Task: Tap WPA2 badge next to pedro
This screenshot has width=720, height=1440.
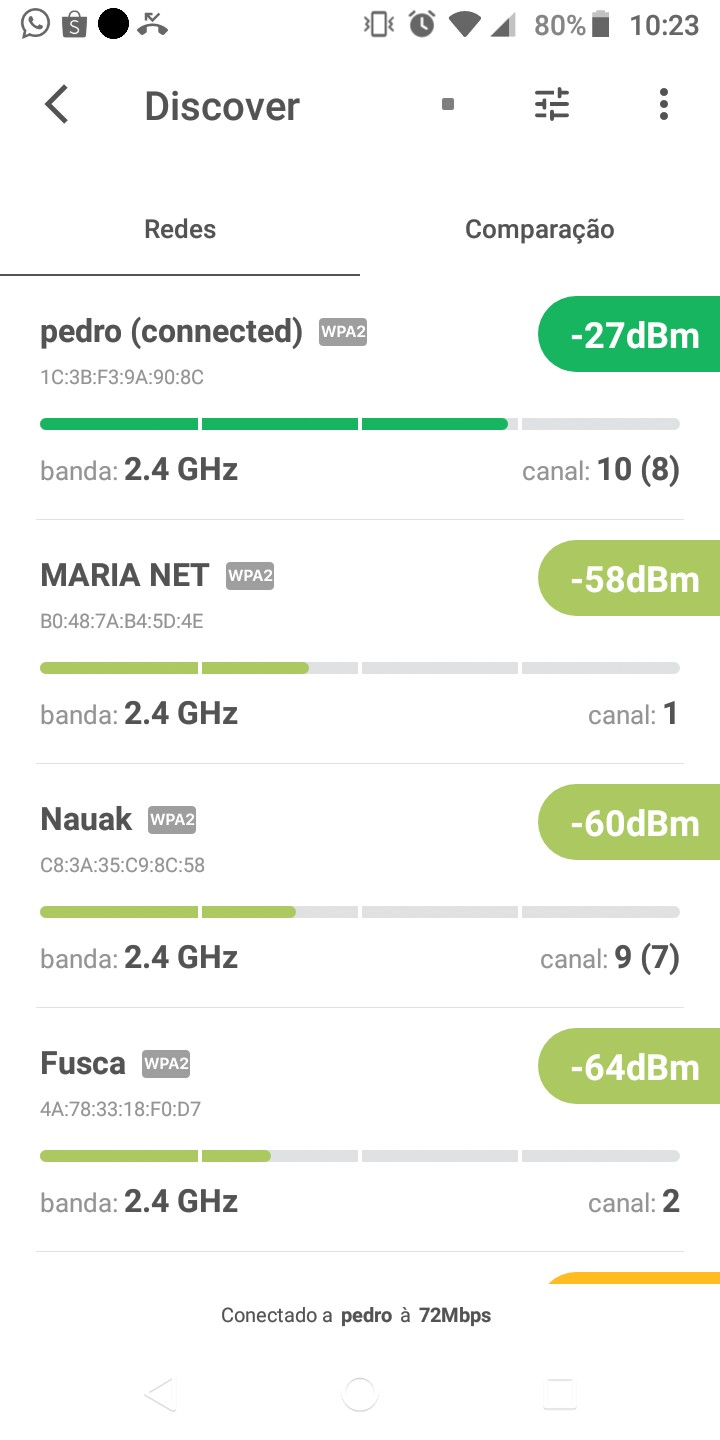Action: pos(343,332)
